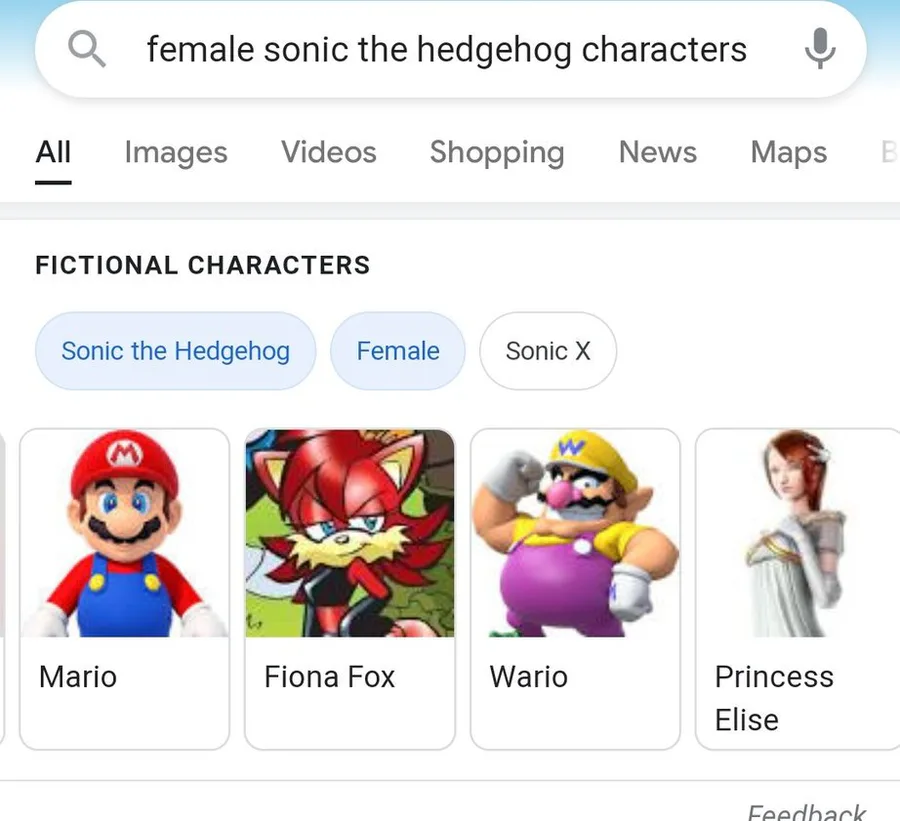This screenshot has width=900, height=821.
Task: Open the Princess Elise character image
Action: (x=798, y=533)
